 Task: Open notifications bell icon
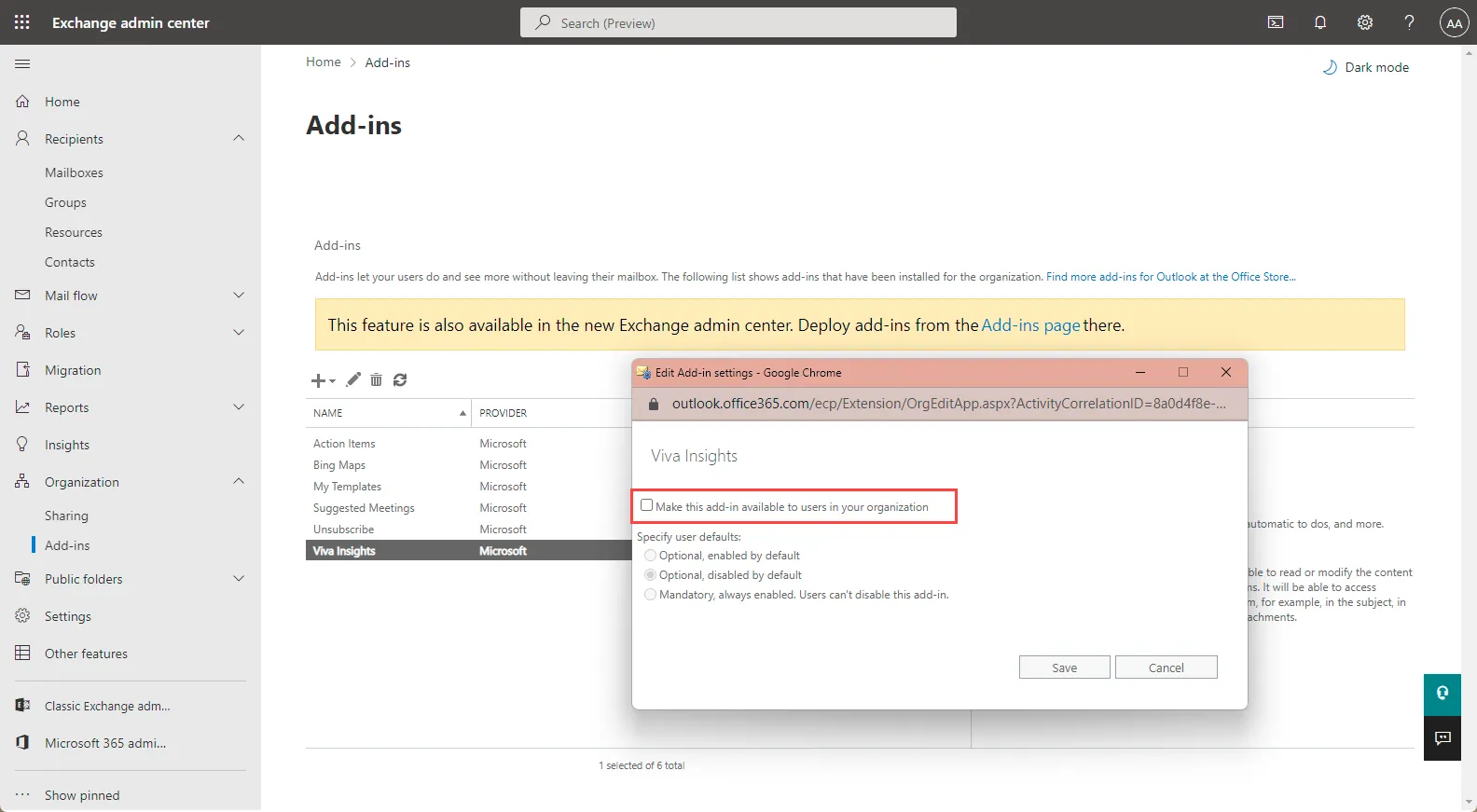pyautogui.click(x=1320, y=22)
